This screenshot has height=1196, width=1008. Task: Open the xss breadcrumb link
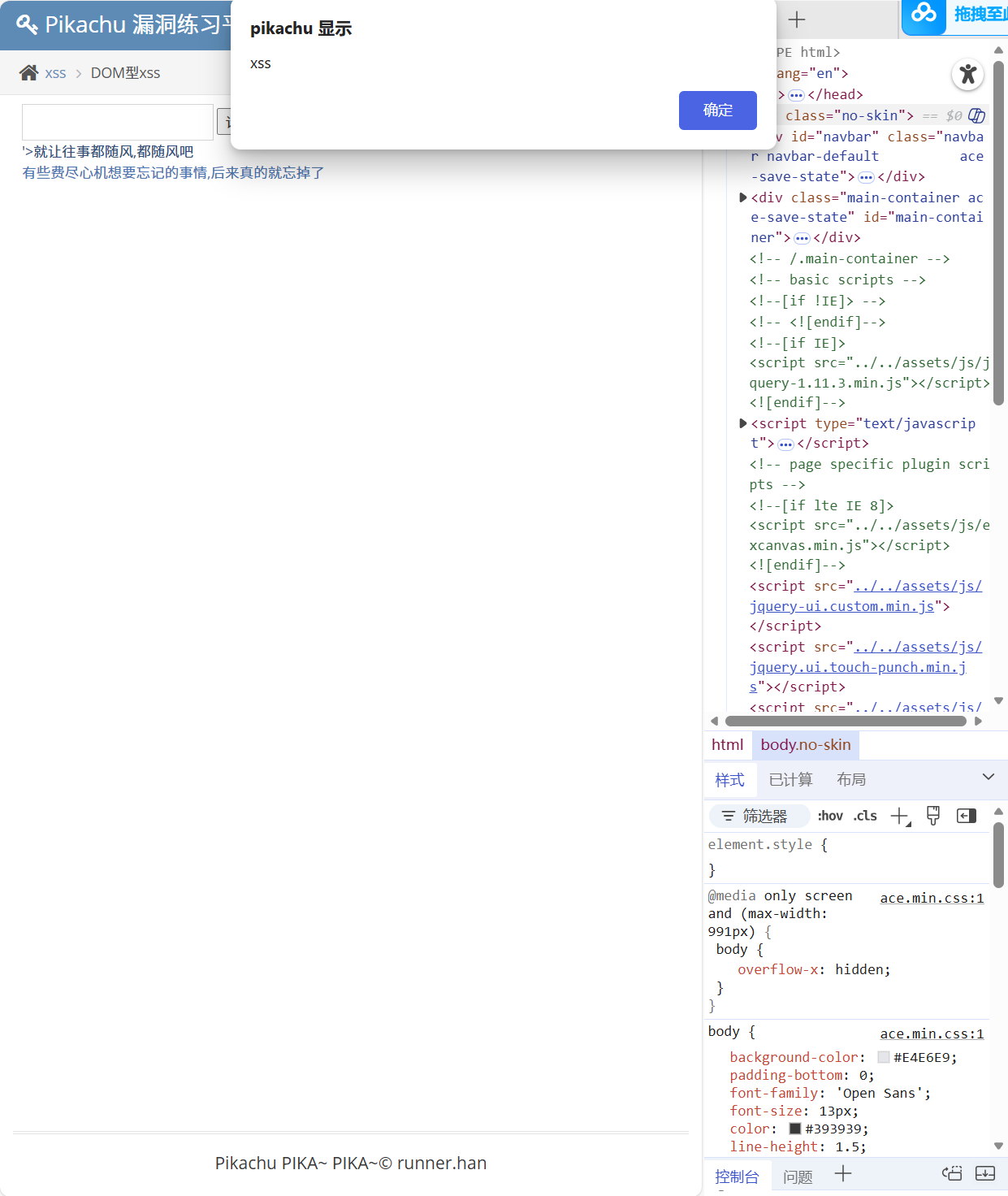[55, 73]
